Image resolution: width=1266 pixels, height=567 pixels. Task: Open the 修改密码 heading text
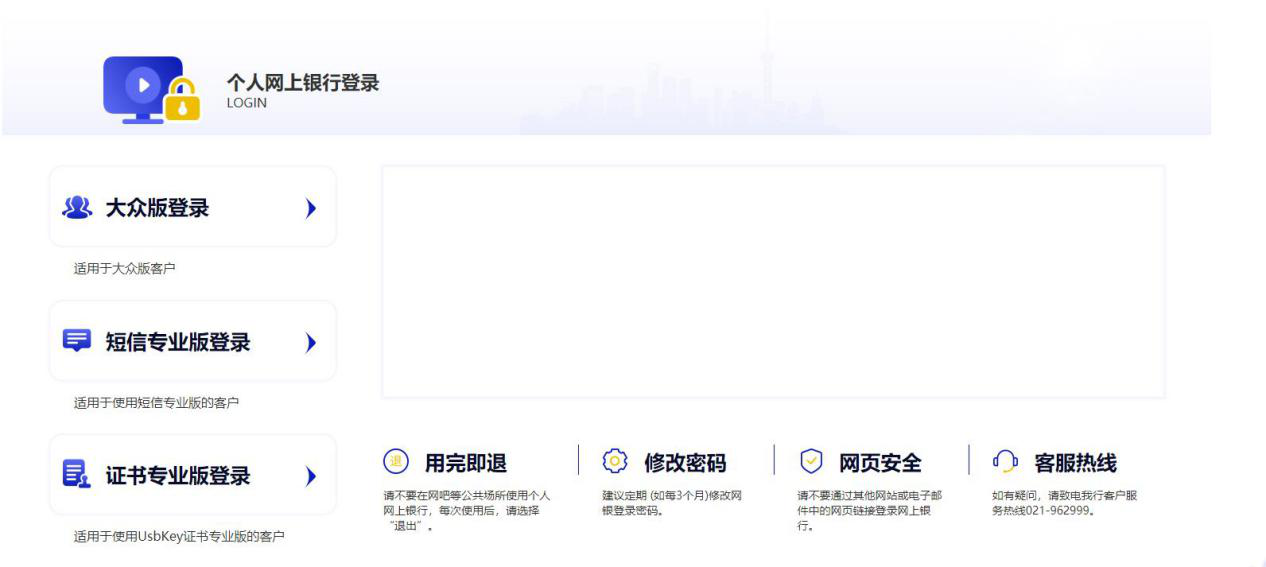coord(685,463)
